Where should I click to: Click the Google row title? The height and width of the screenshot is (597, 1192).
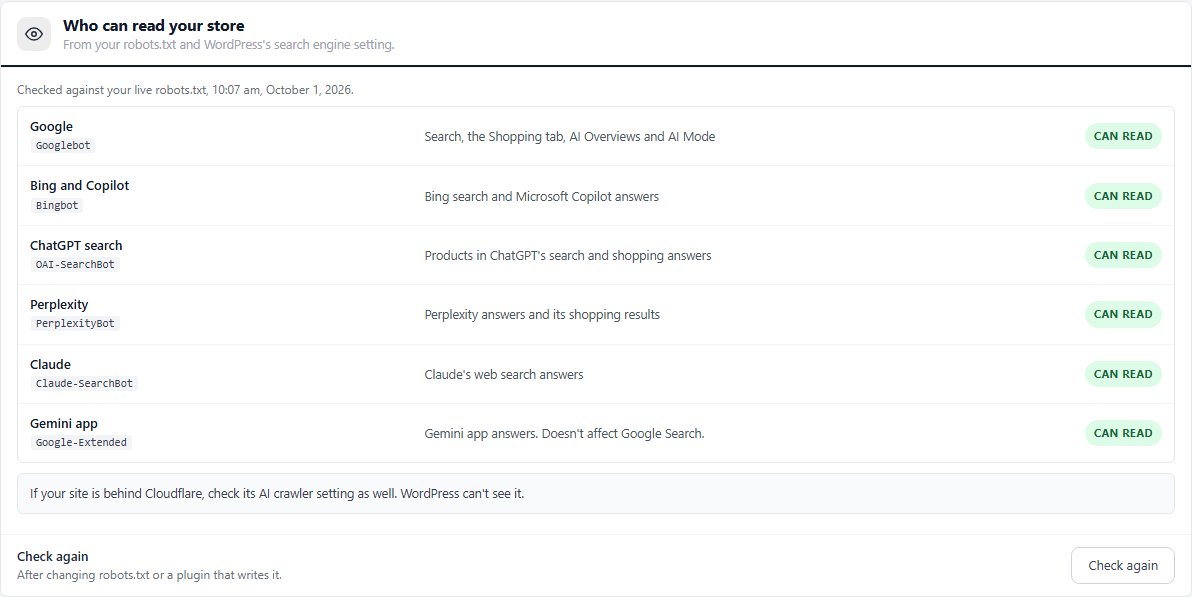[x=52, y=126]
